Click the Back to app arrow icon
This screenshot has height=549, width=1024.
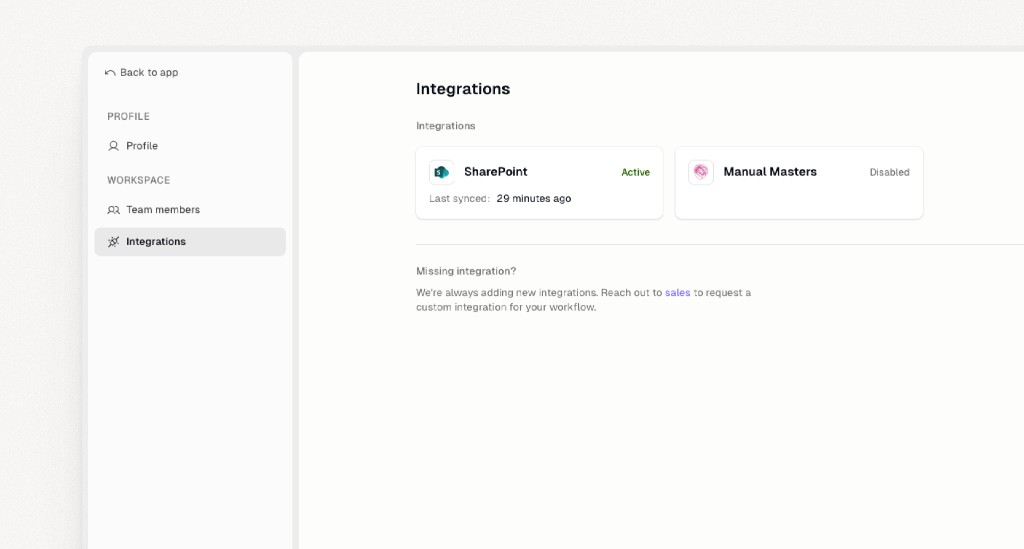coord(110,72)
